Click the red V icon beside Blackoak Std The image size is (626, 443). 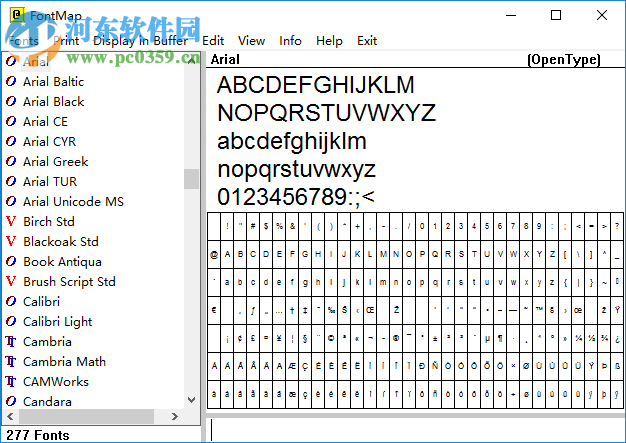coord(11,241)
